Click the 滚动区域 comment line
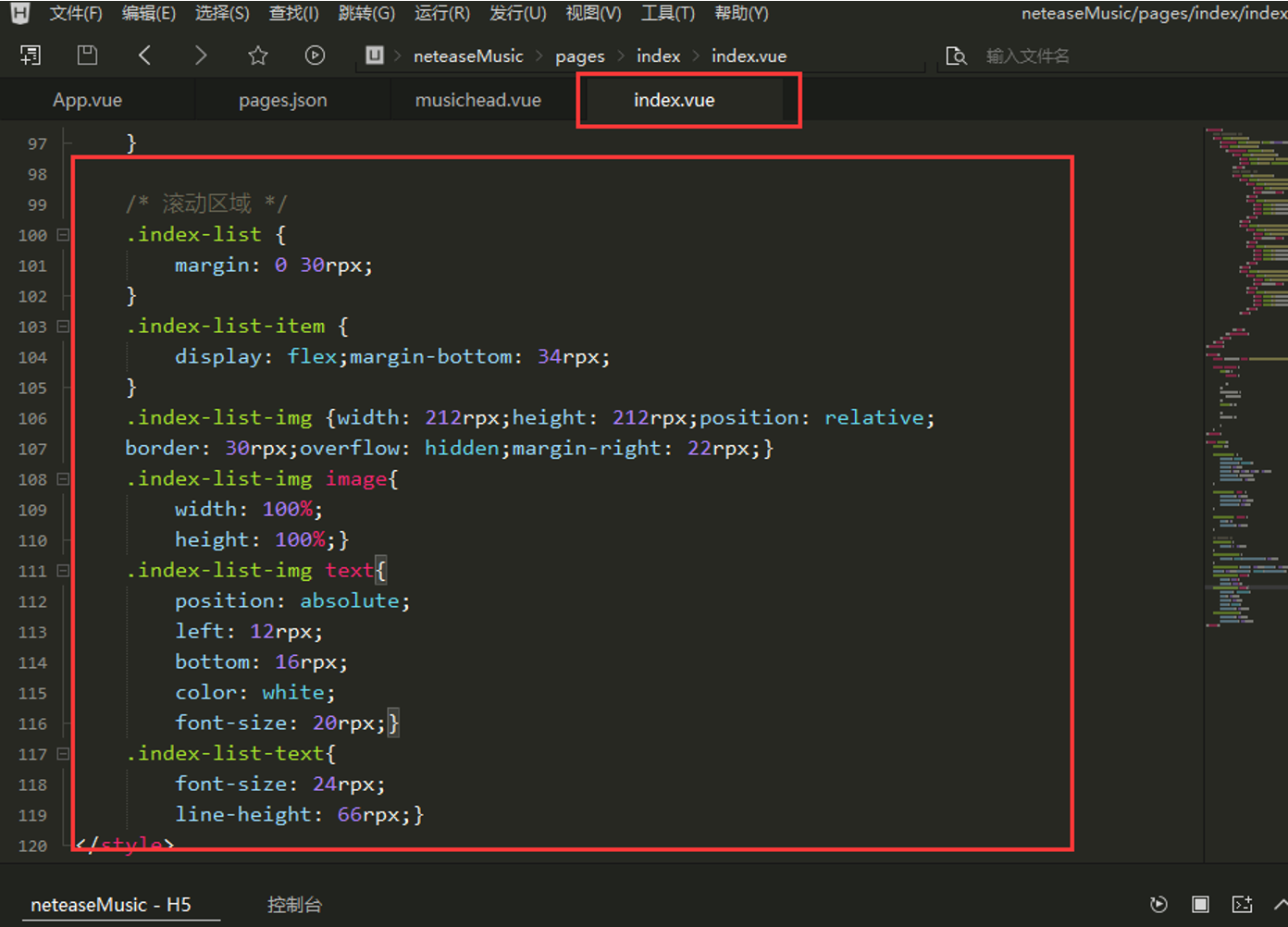Viewport: 1288px width, 927px height. point(207,204)
